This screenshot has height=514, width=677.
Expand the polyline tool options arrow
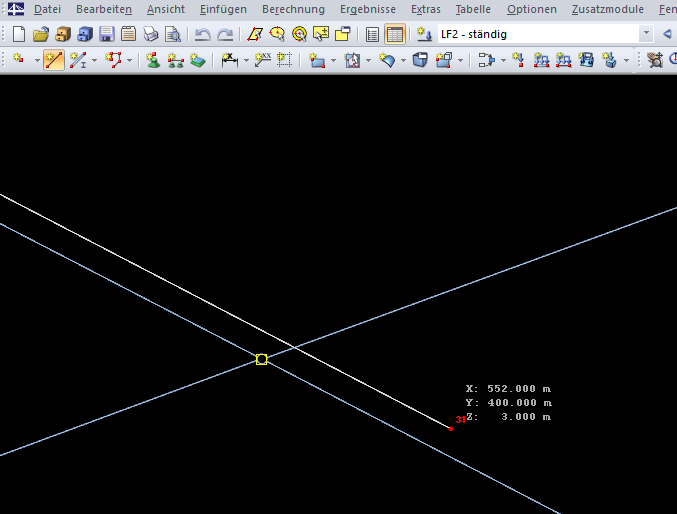click(x=129, y=60)
